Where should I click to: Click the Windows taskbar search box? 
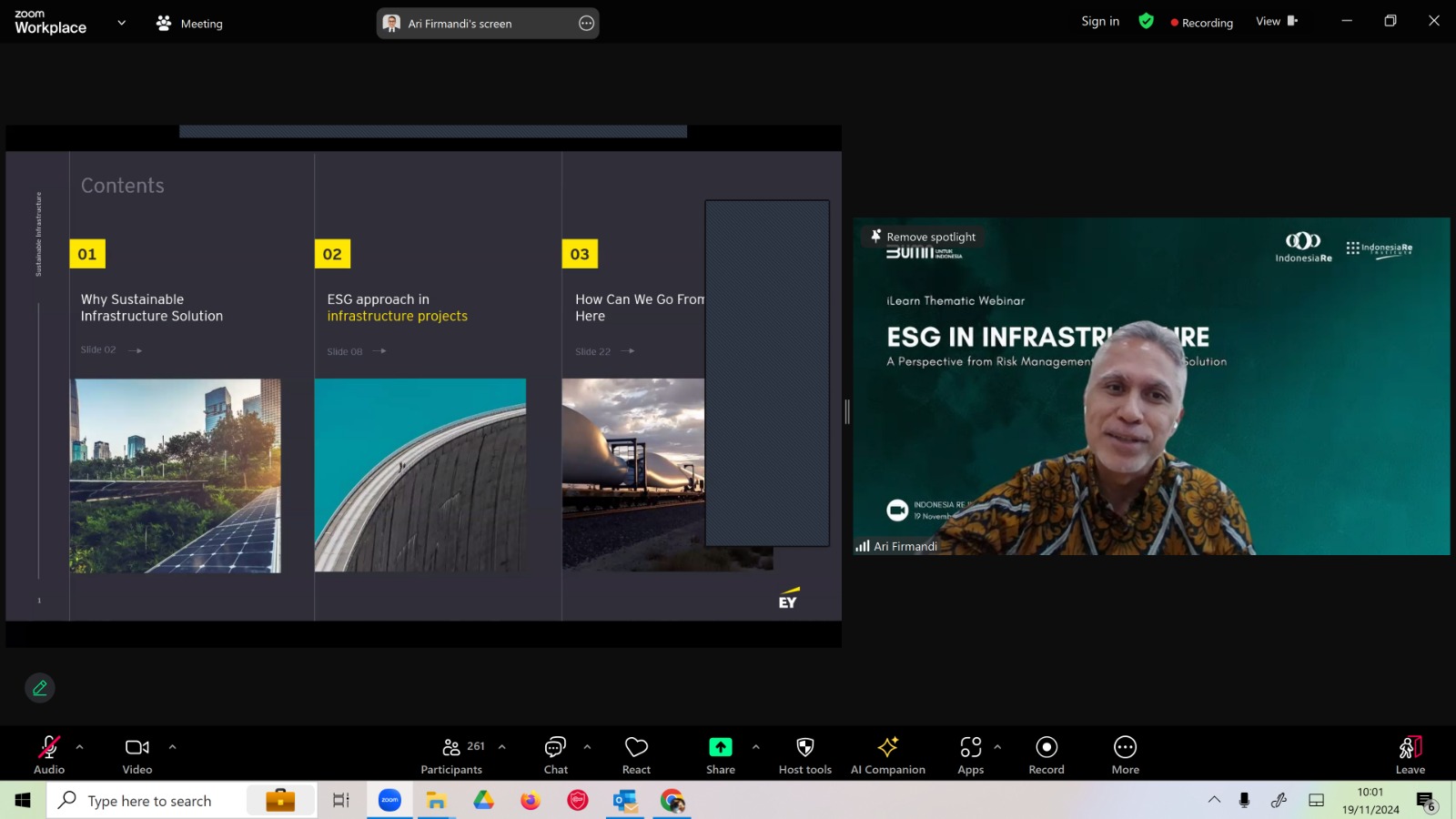pyautogui.click(x=150, y=801)
